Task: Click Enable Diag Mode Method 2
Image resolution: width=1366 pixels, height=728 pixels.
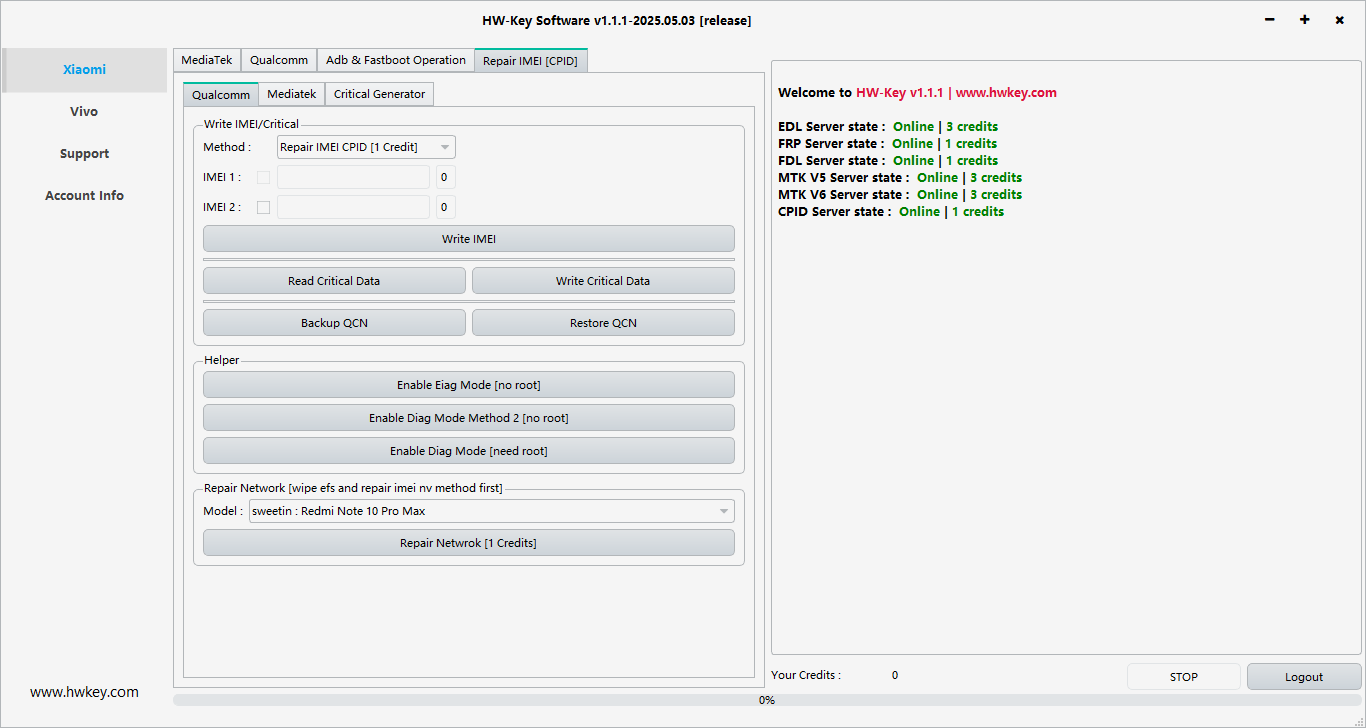Action: [x=469, y=418]
